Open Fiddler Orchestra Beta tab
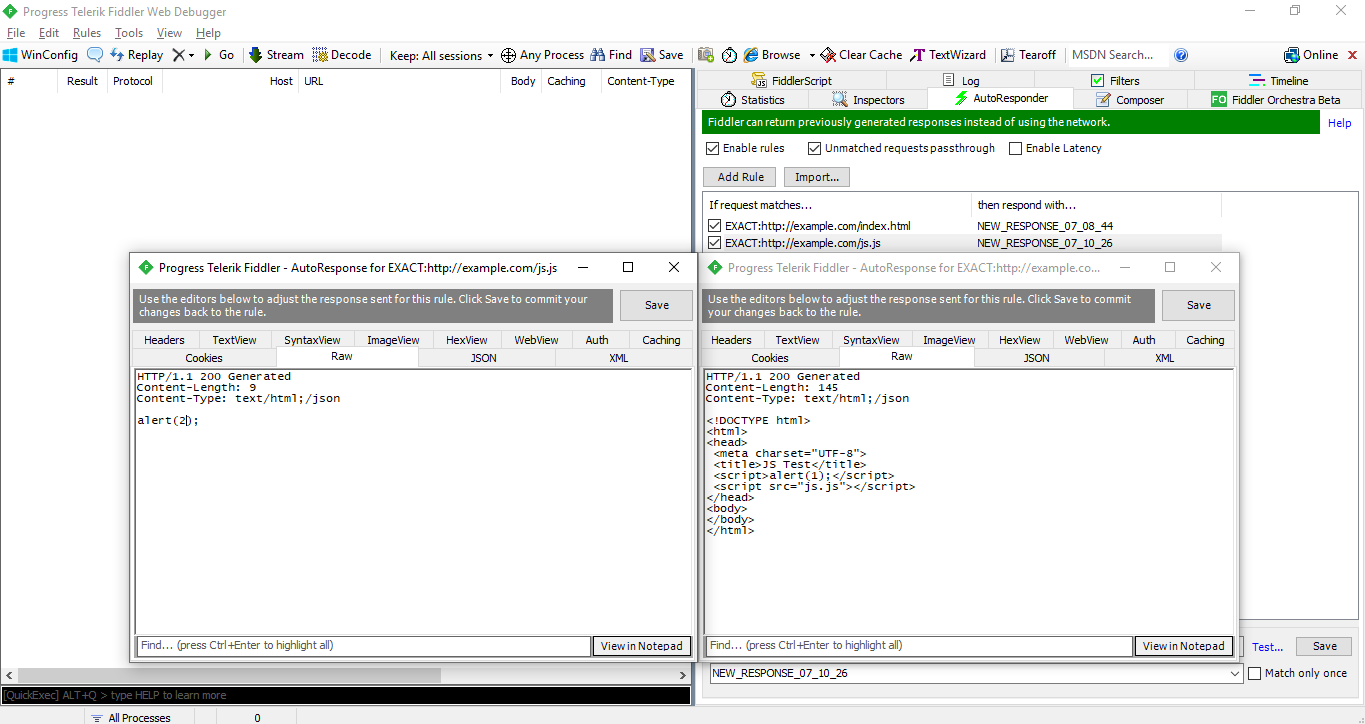This screenshot has width=1365, height=724. [x=1276, y=100]
